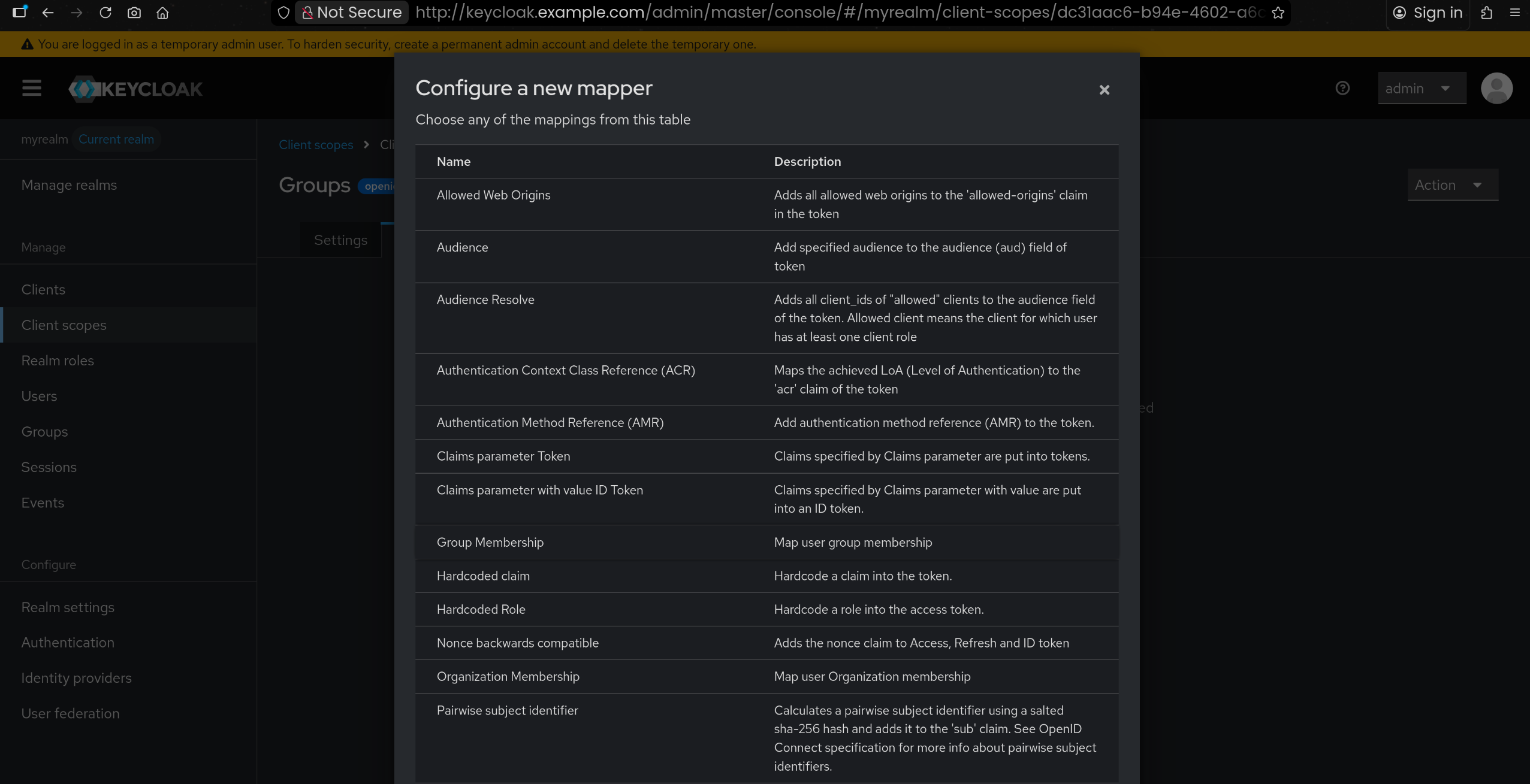Viewport: 1530px width, 784px height.
Task: Open the help question mark icon
Action: coord(1342,89)
